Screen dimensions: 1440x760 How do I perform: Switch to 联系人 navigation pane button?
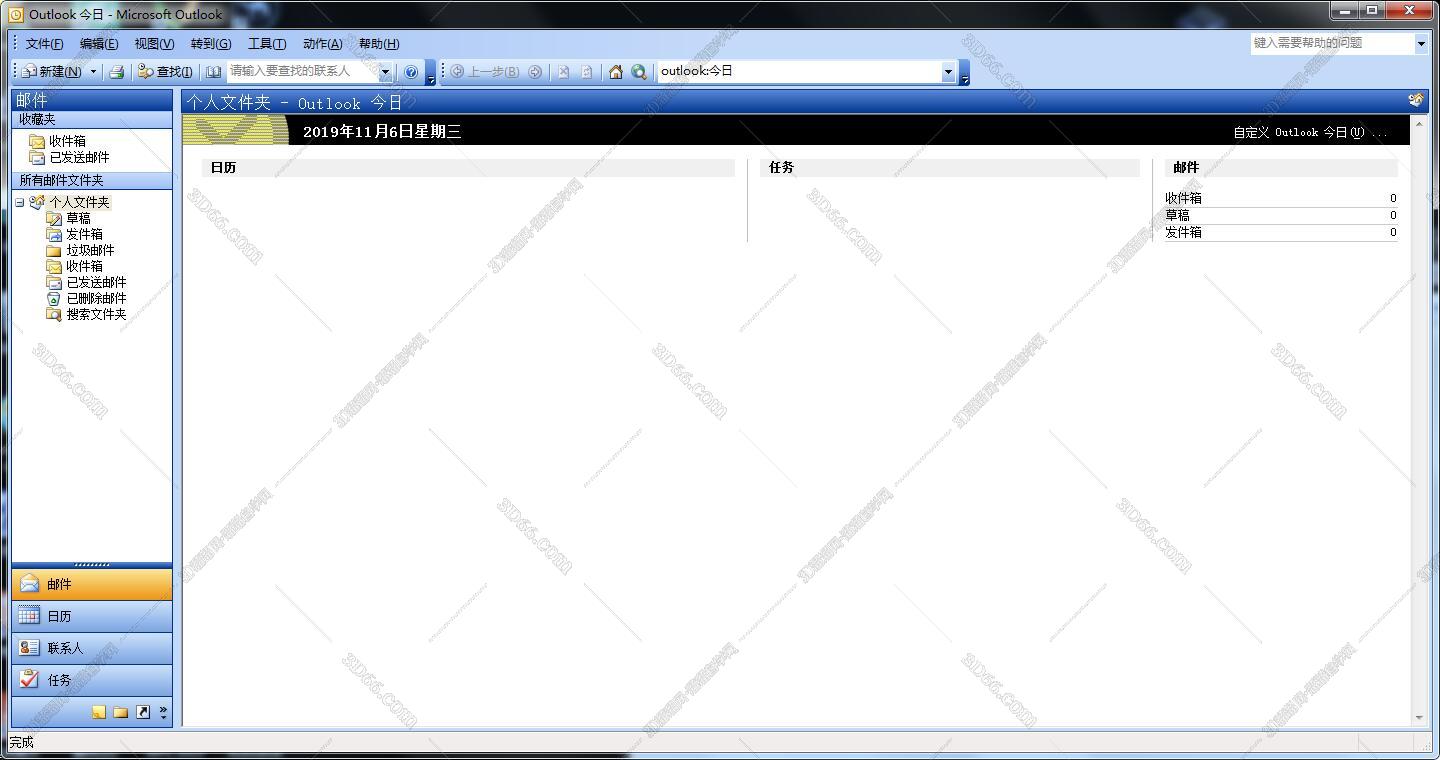[x=92, y=648]
